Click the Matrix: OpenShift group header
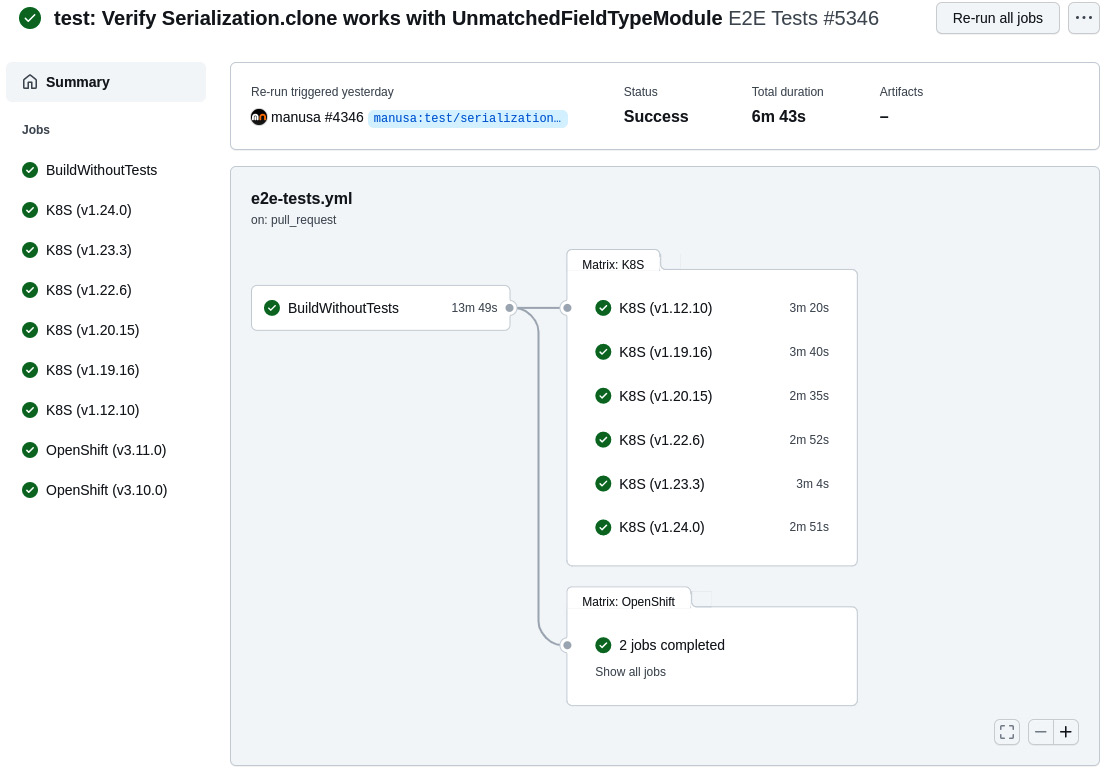The height and width of the screenshot is (773, 1104). [628, 602]
